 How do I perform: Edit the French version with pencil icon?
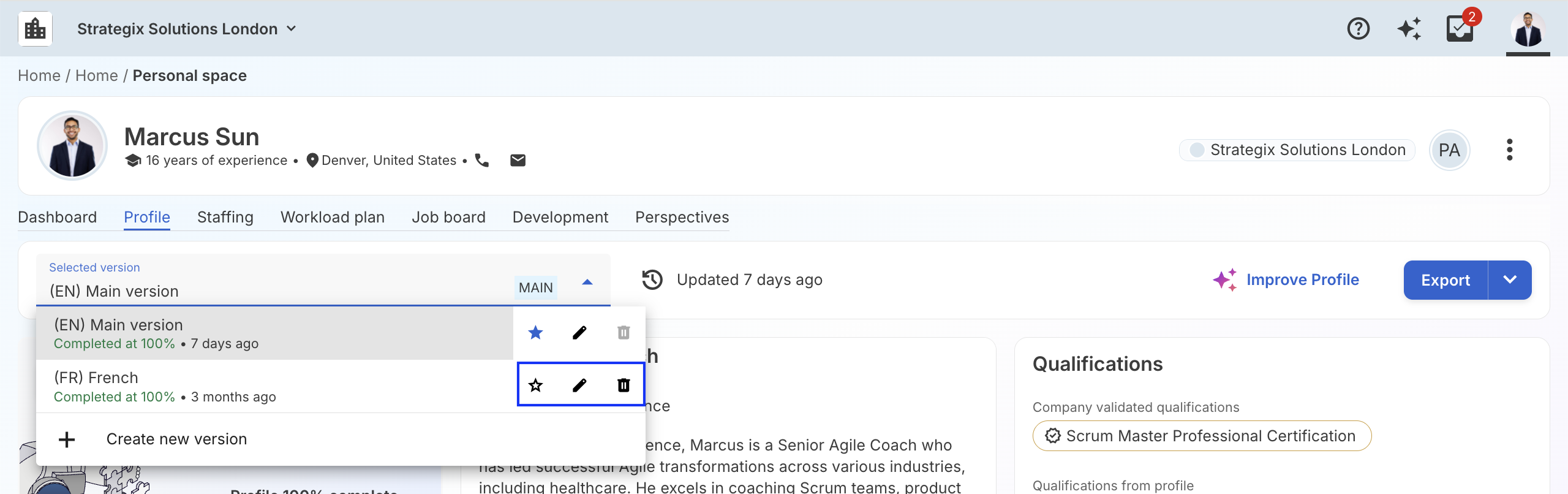coord(579,385)
